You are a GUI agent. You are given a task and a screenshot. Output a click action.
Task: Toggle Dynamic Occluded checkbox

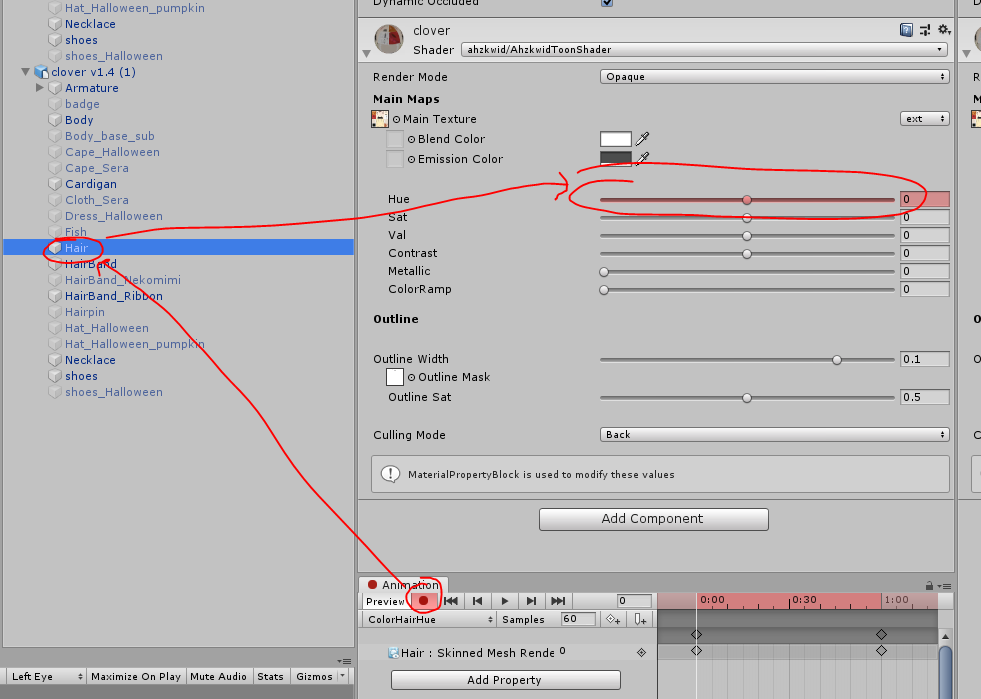click(x=607, y=3)
